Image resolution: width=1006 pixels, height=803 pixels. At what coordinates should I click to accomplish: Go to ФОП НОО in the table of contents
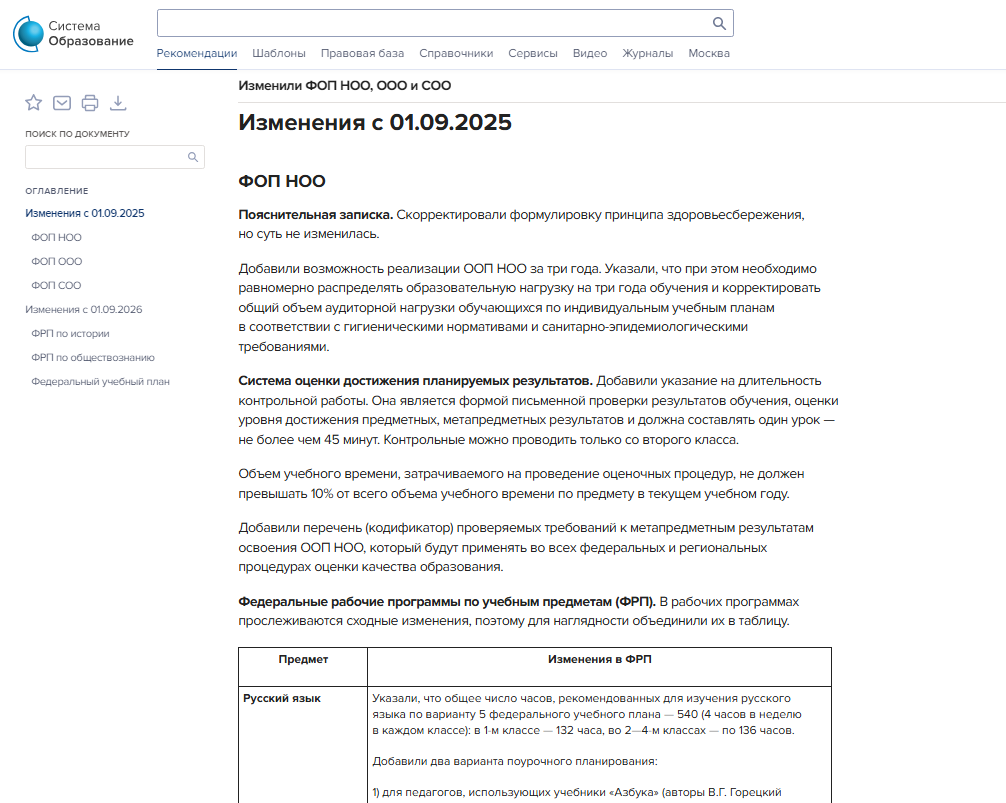pos(56,237)
